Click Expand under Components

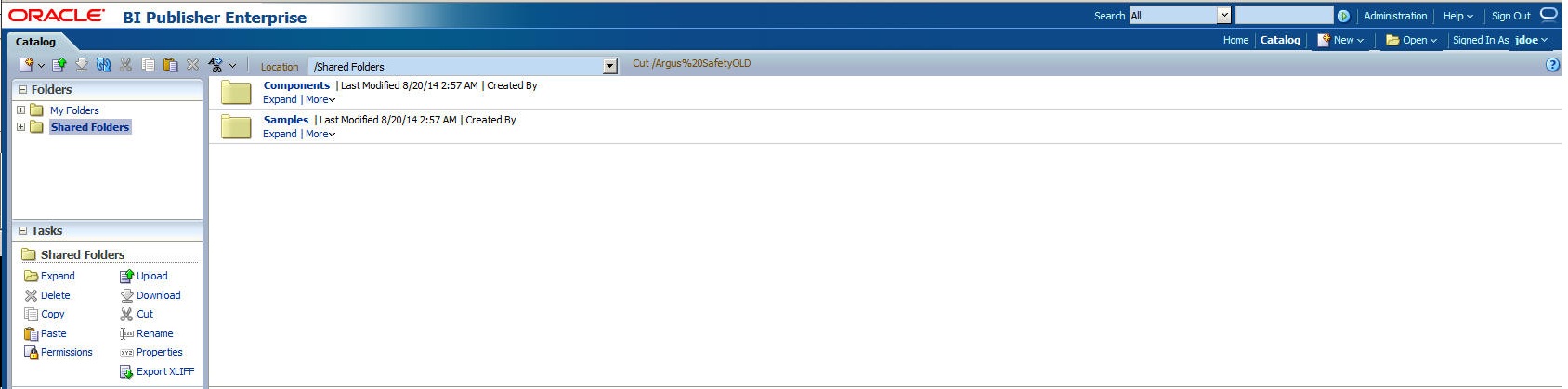point(280,99)
